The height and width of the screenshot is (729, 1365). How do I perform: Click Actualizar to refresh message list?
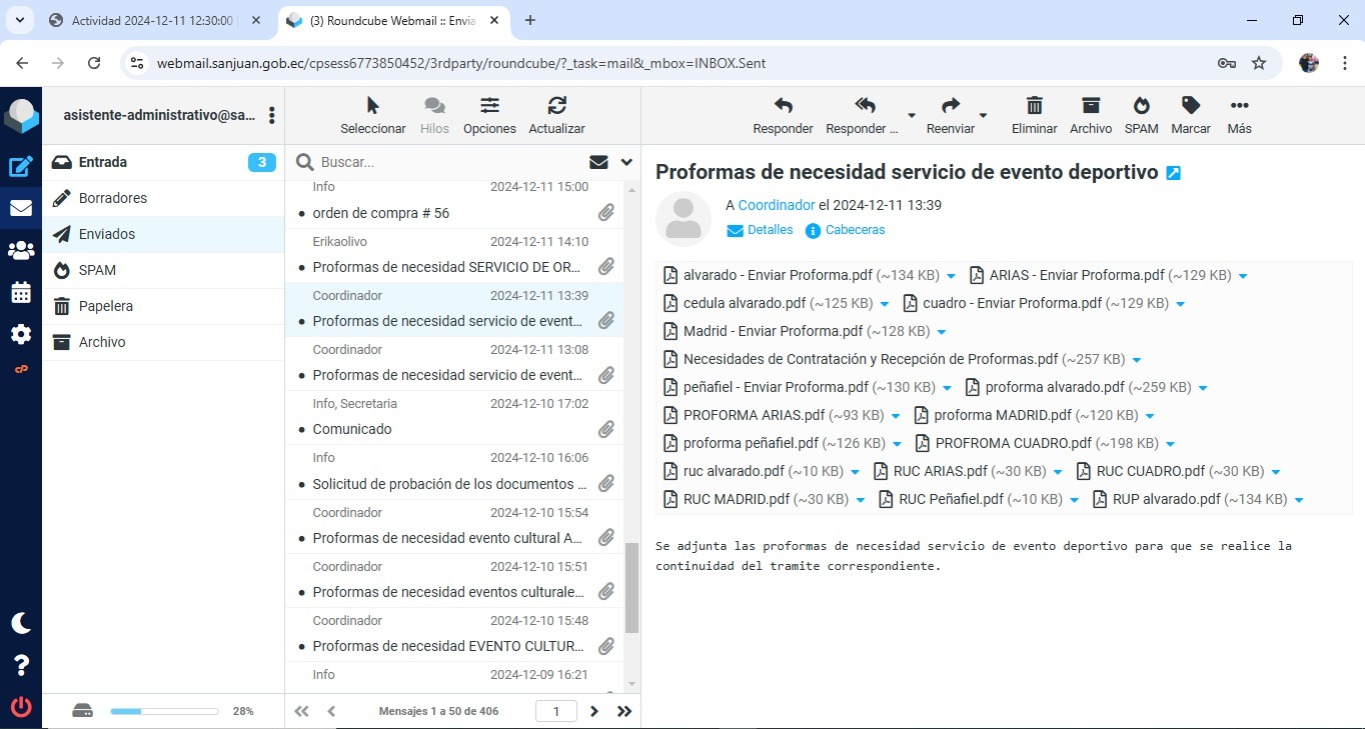(557, 106)
